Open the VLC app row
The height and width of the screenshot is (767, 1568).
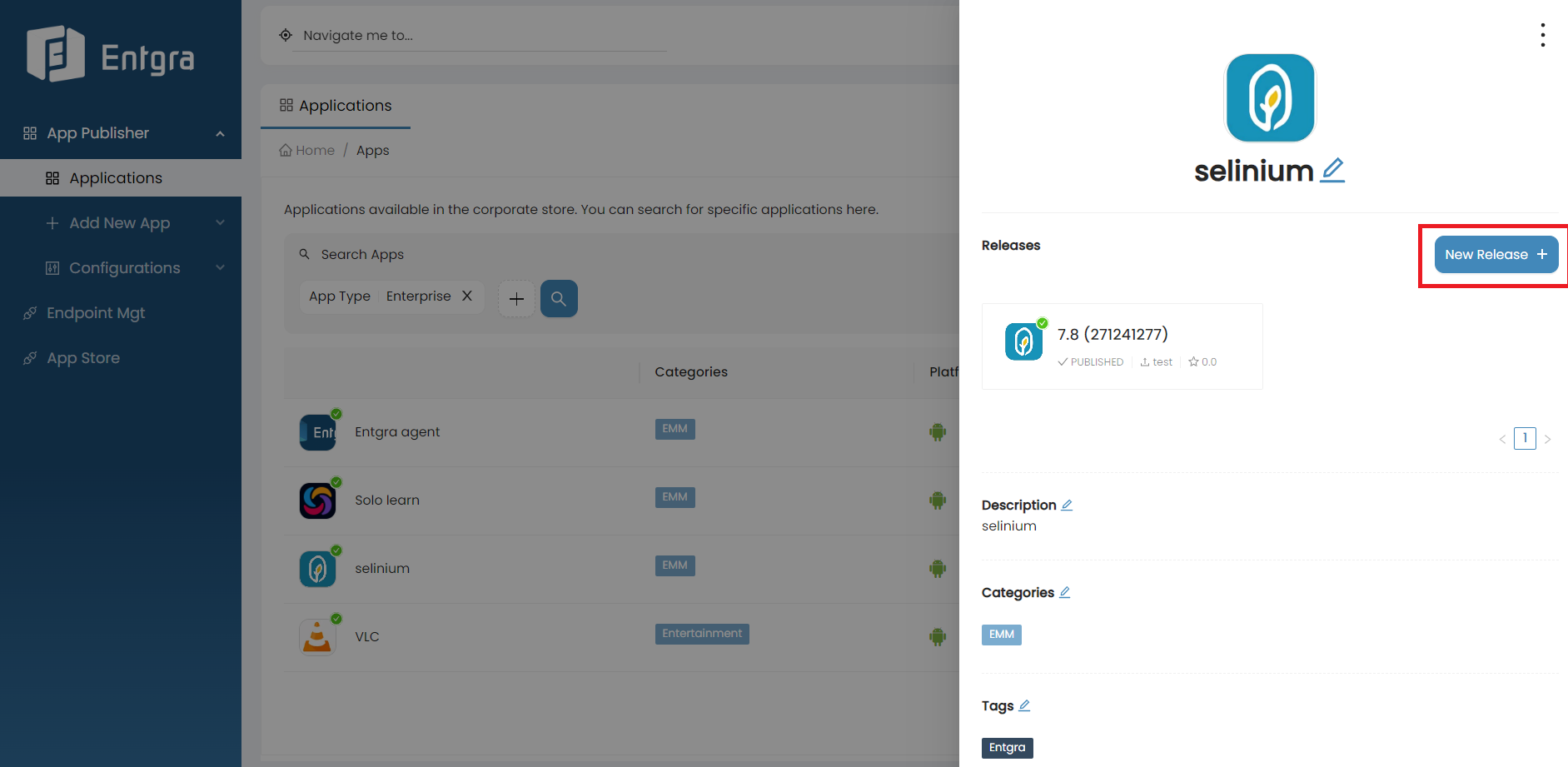tap(620, 637)
